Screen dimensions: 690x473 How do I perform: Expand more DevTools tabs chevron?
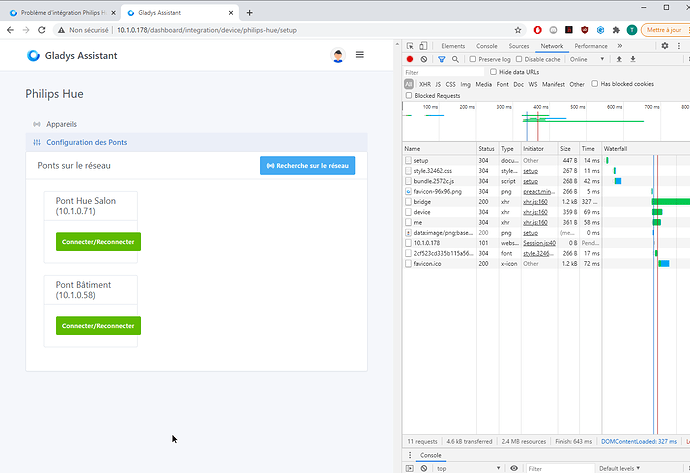tap(620, 46)
